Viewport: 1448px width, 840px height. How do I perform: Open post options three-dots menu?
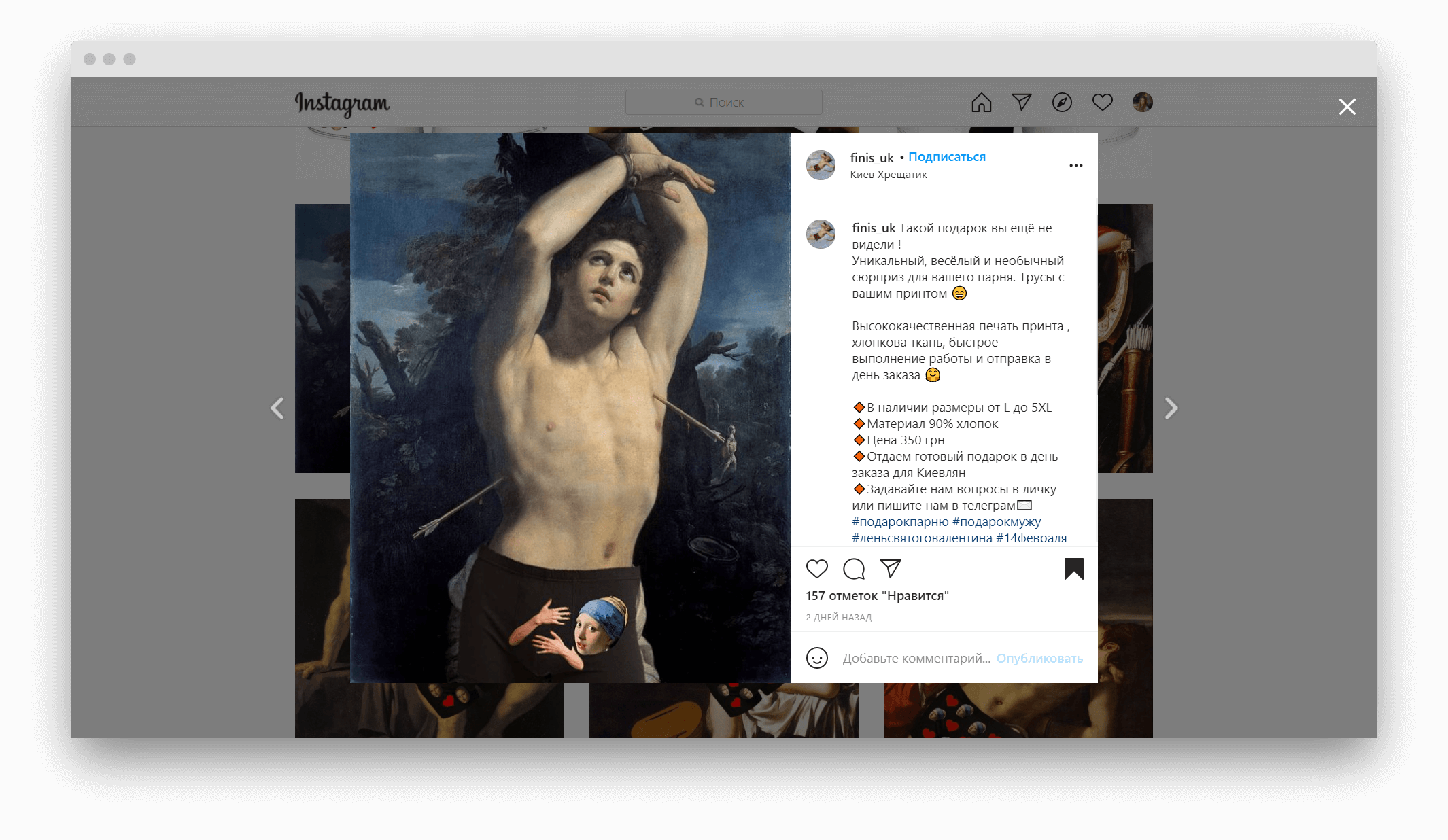[1075, 166]
